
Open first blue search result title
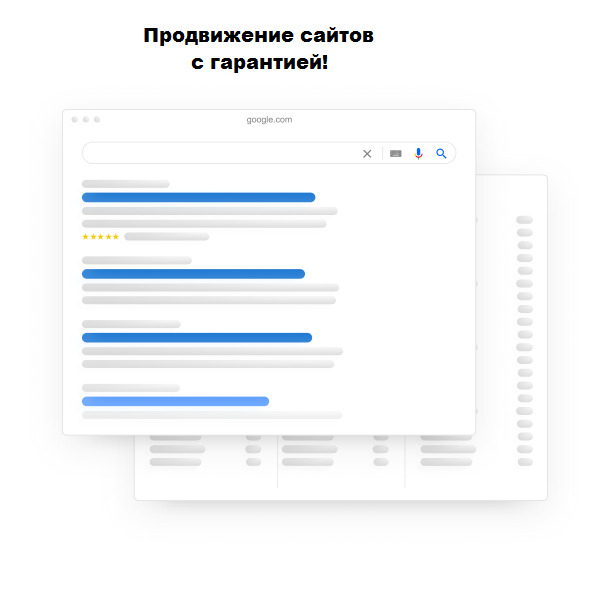point(198,197)
